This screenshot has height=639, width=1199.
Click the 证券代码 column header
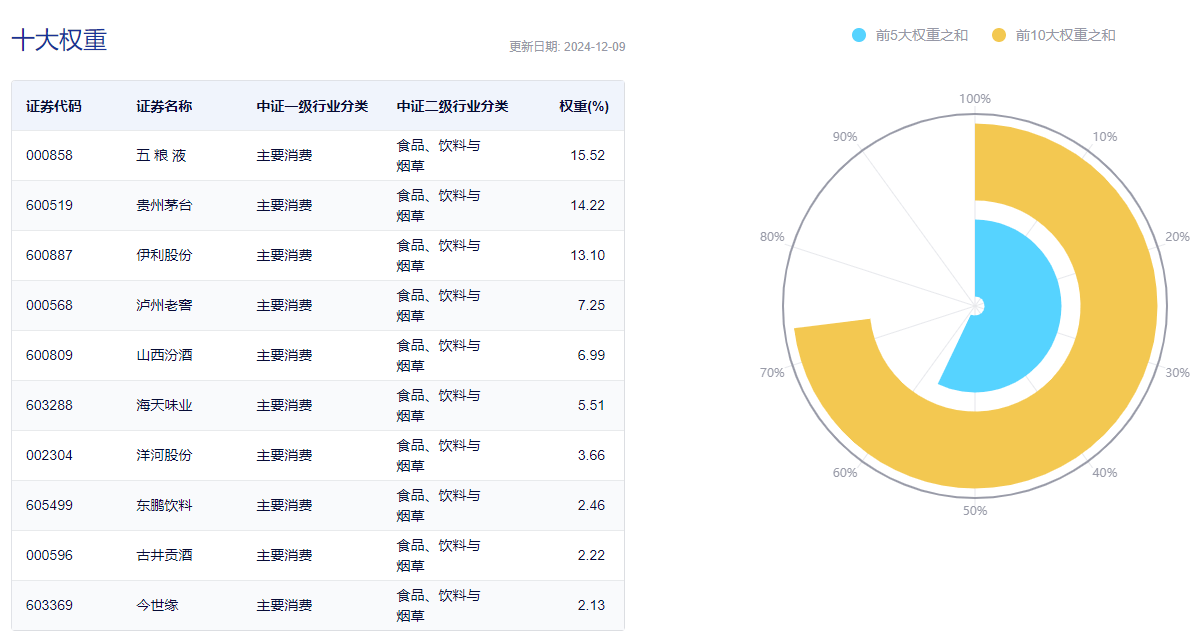click(x=54, y=106)
